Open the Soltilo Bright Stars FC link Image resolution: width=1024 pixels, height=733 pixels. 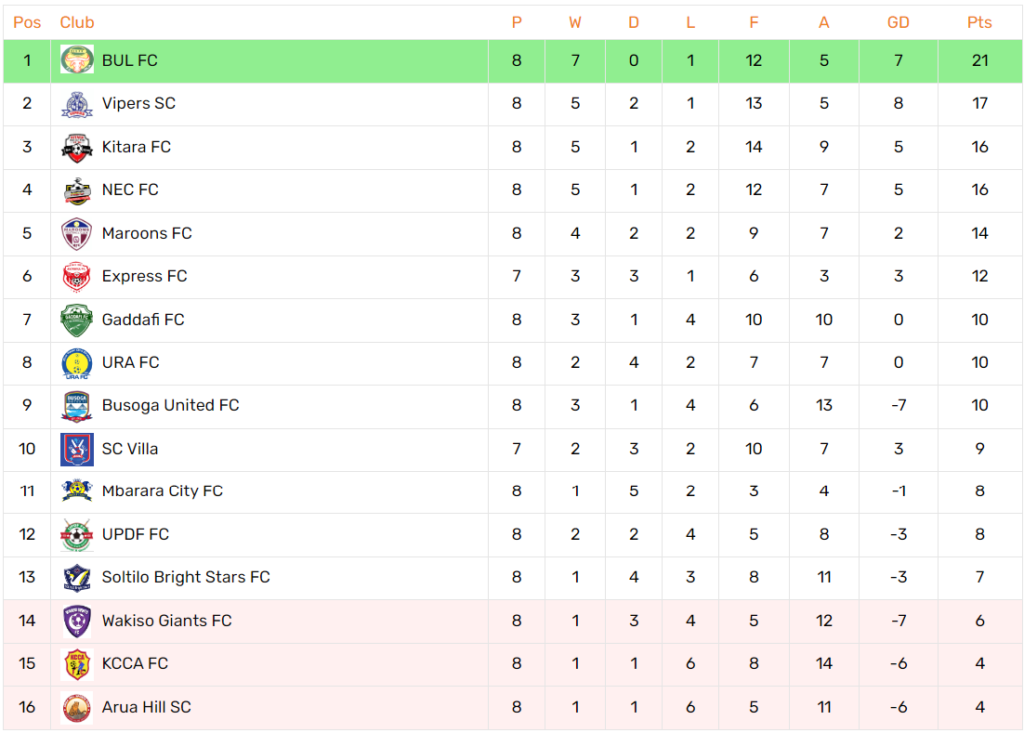(186, 577)
